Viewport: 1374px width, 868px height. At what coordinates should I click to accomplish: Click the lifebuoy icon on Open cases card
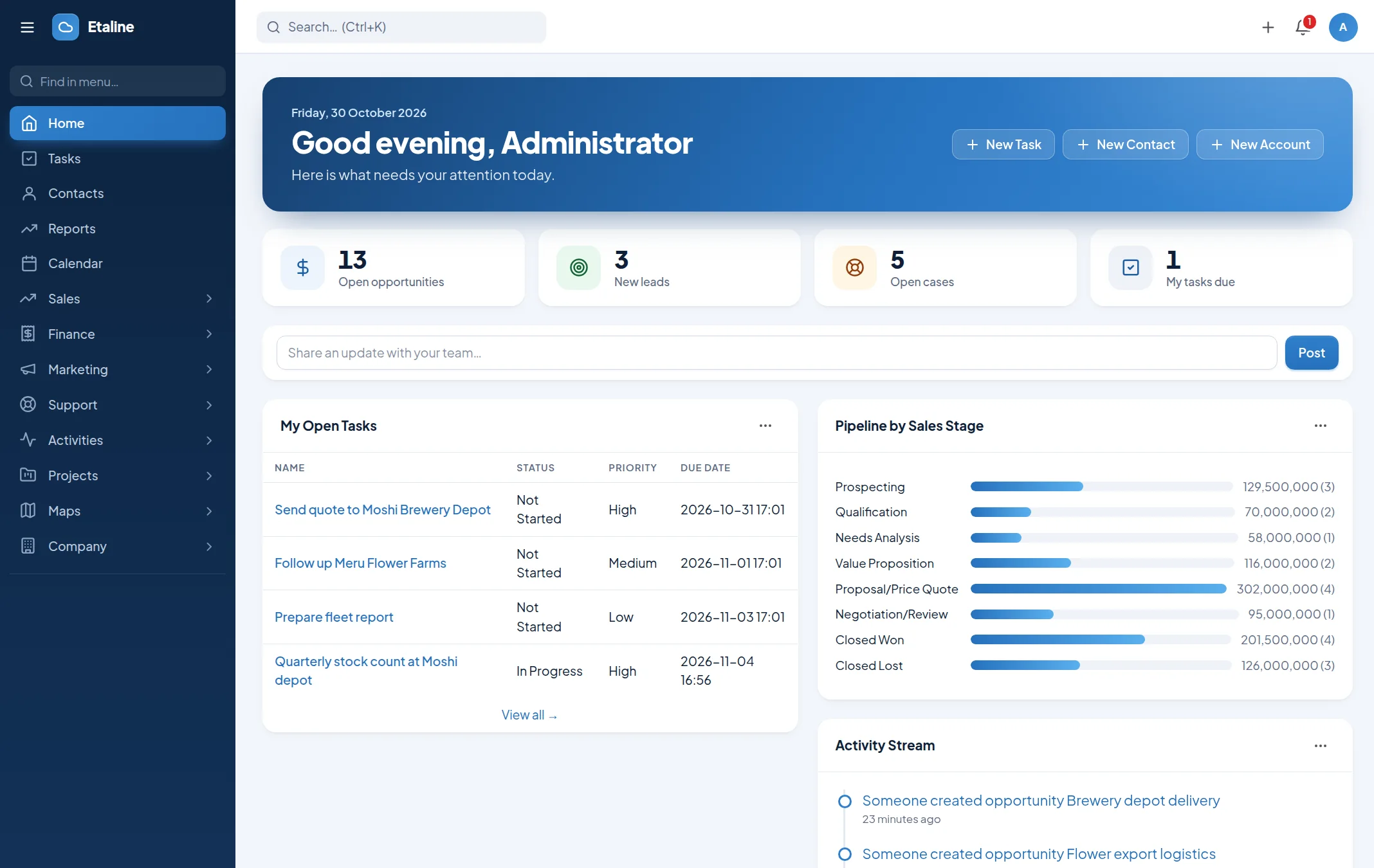coord(854,267)
